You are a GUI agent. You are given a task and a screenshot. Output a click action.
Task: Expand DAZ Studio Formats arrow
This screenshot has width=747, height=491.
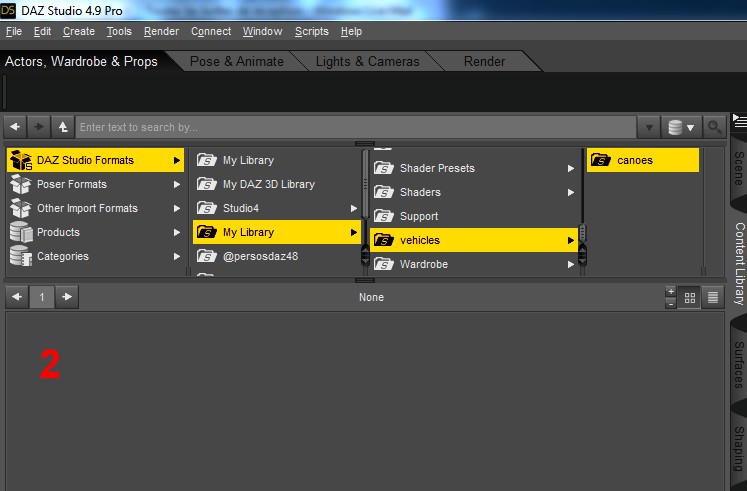pos(177,160)
